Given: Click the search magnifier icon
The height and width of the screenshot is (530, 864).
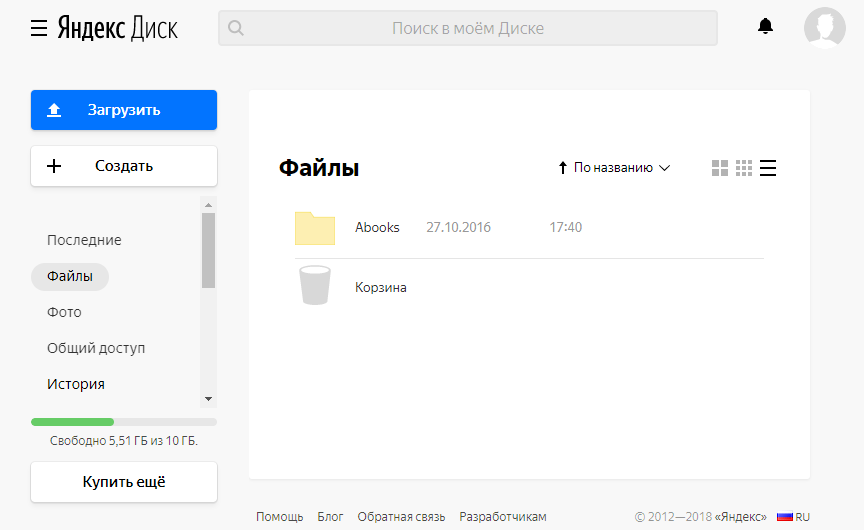Looking at the screenshot, I should point(236,28).
